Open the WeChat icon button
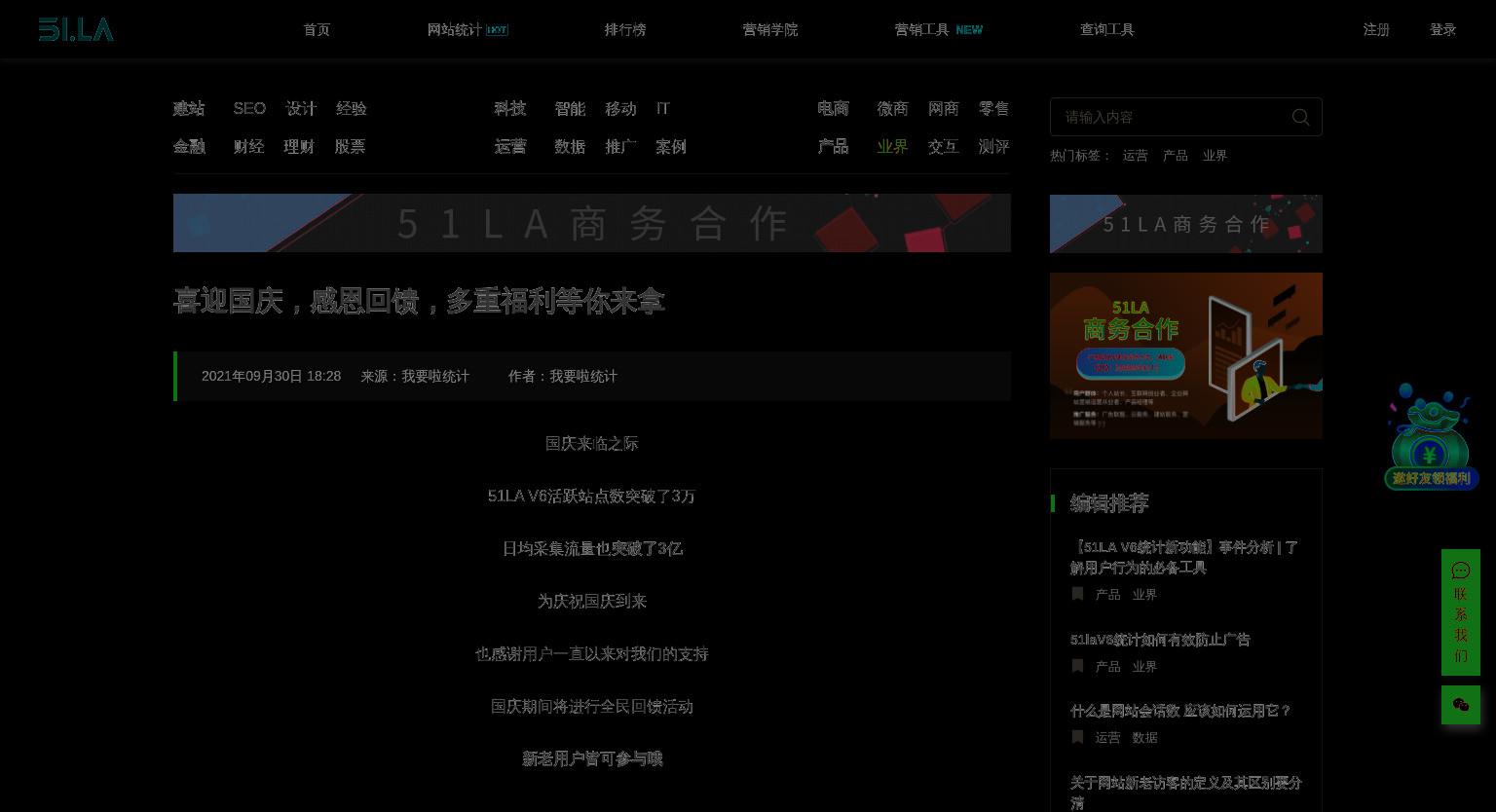 tap(1460, 705)
